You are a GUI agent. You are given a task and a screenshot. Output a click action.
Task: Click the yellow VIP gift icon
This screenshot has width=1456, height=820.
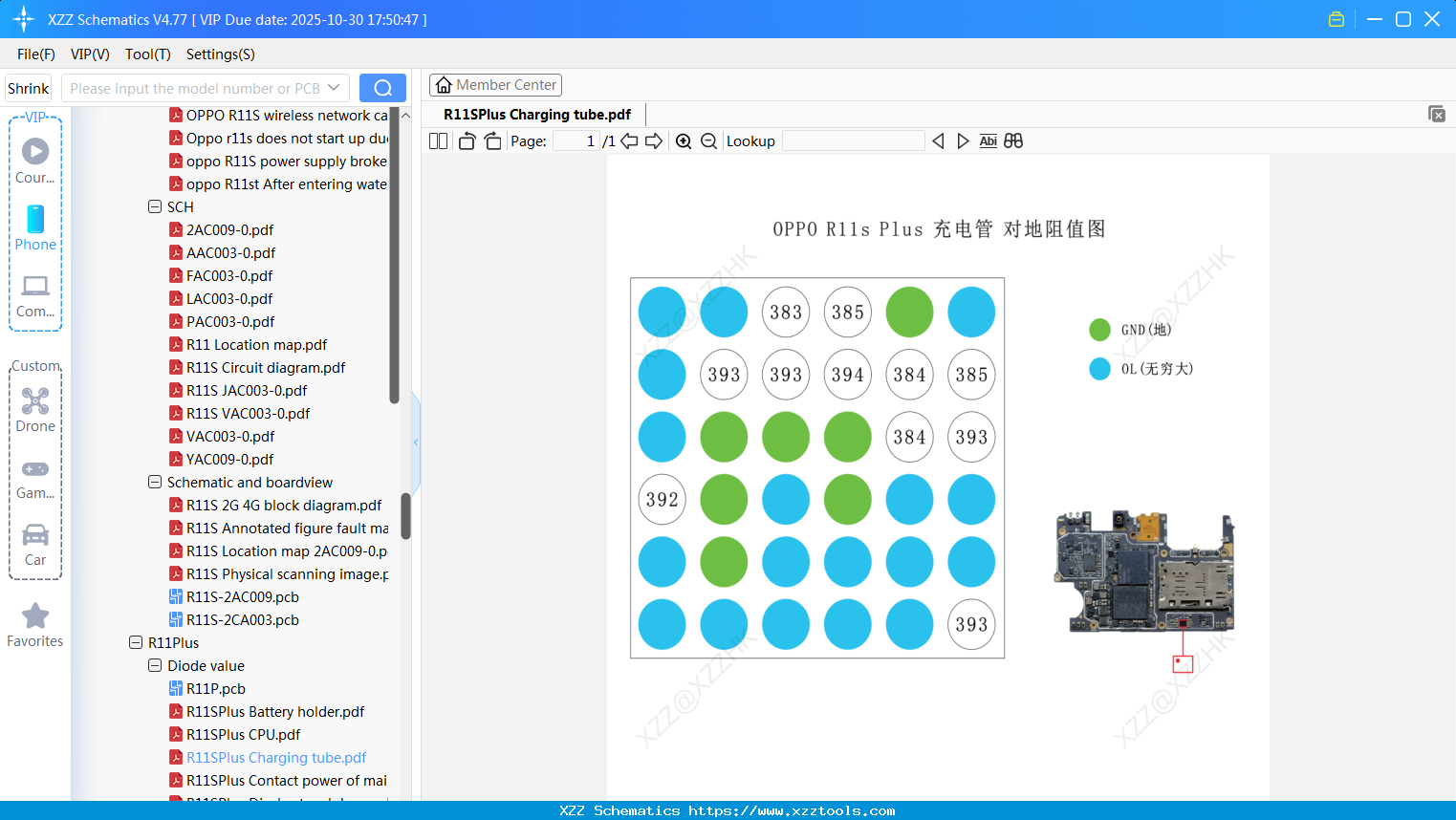1336,19
